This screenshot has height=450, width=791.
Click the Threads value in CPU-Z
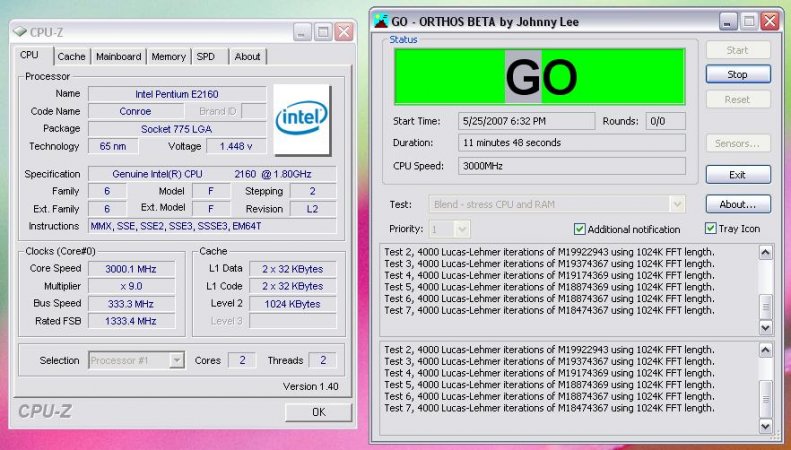323,360
